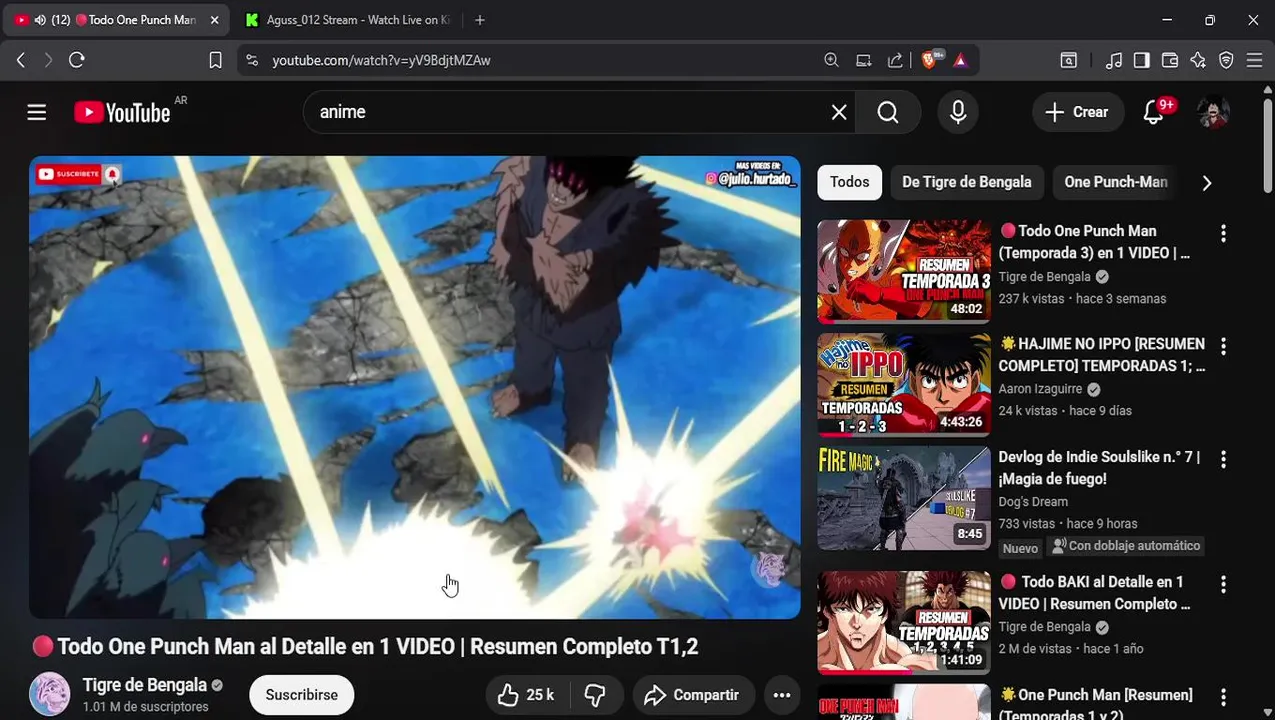Viewport: 1275px width, 720px height.
Task: Open the account avatar menu
Action: (x=1213, y=112)
